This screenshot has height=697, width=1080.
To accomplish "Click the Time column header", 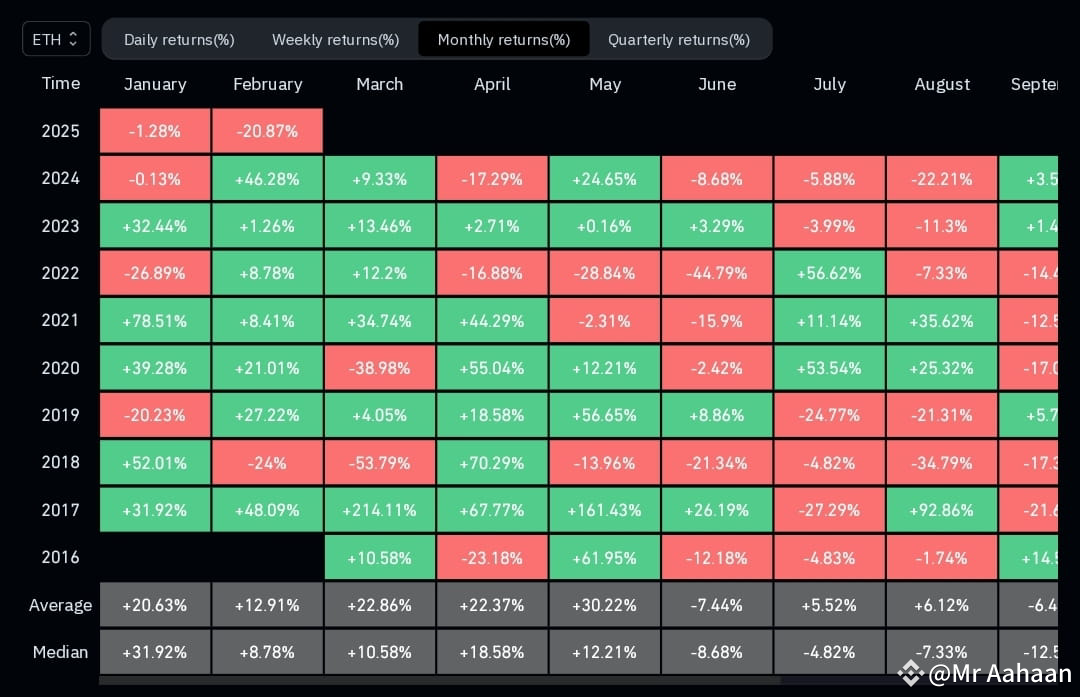I will tap(61, 83).
